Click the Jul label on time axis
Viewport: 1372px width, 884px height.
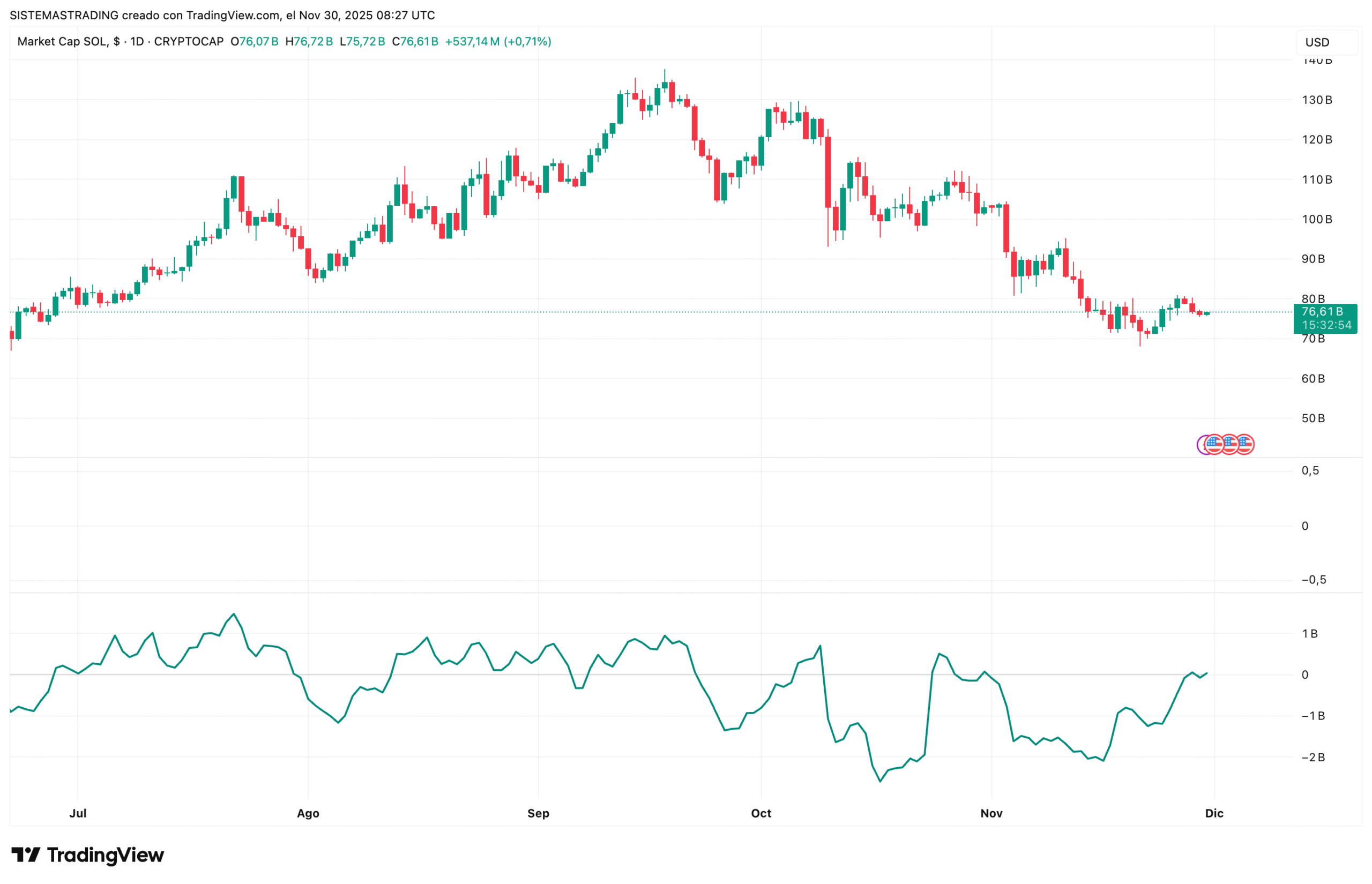pyautogui.click(x=78, y=813)
